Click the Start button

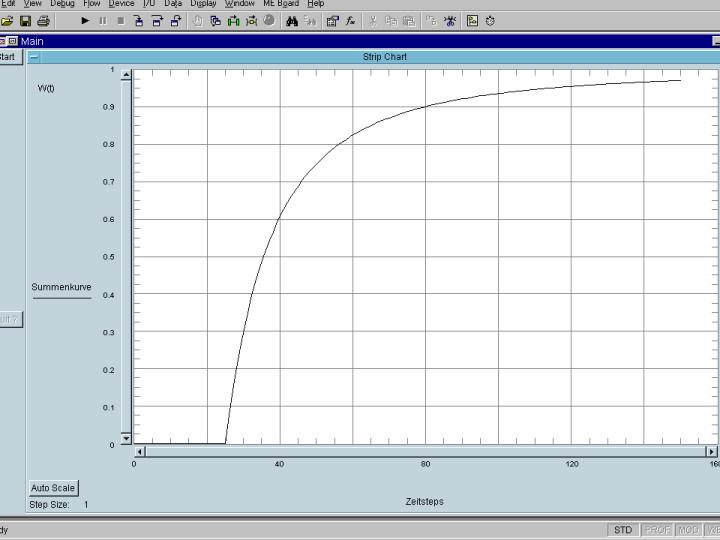pos(8,57)
